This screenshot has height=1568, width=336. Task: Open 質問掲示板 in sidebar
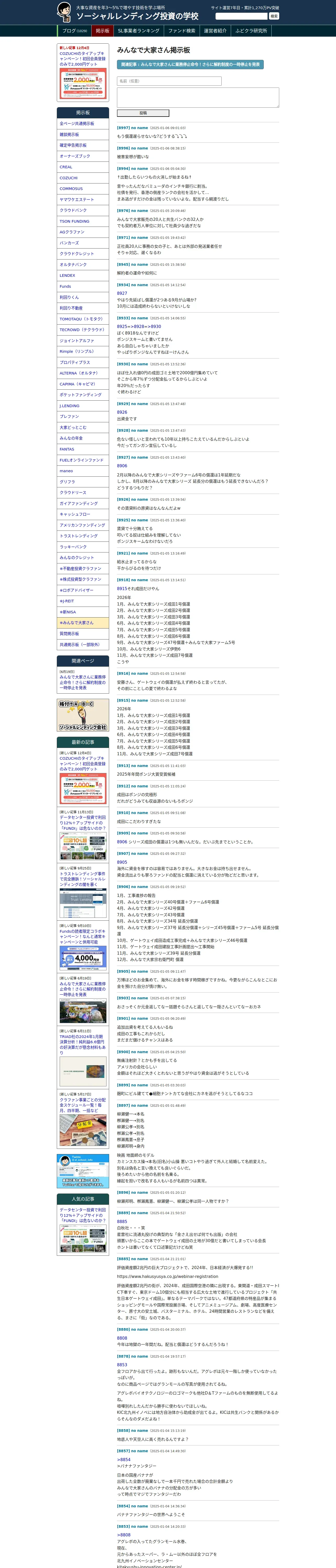83,634
